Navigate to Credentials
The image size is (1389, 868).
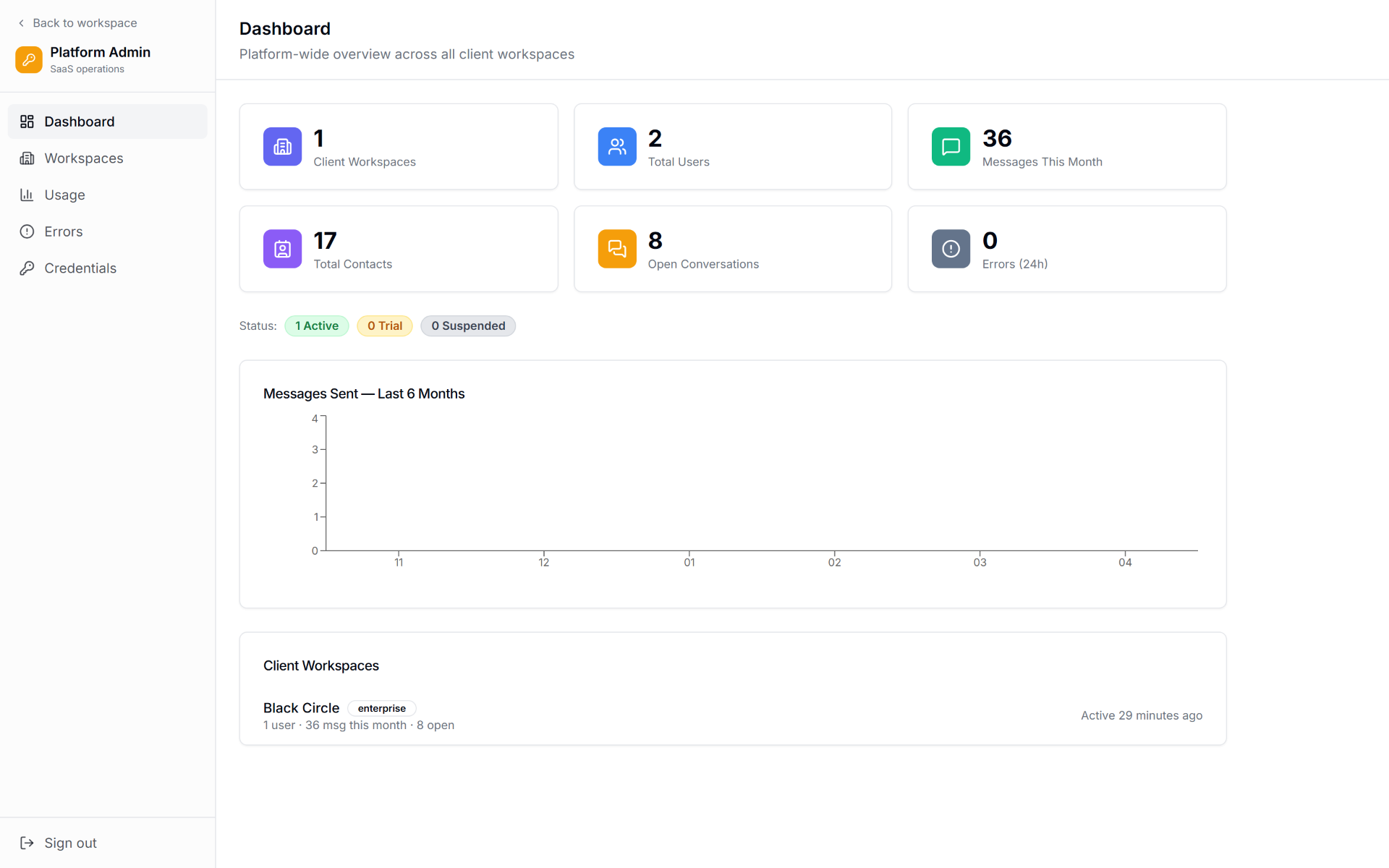[108, 268]
